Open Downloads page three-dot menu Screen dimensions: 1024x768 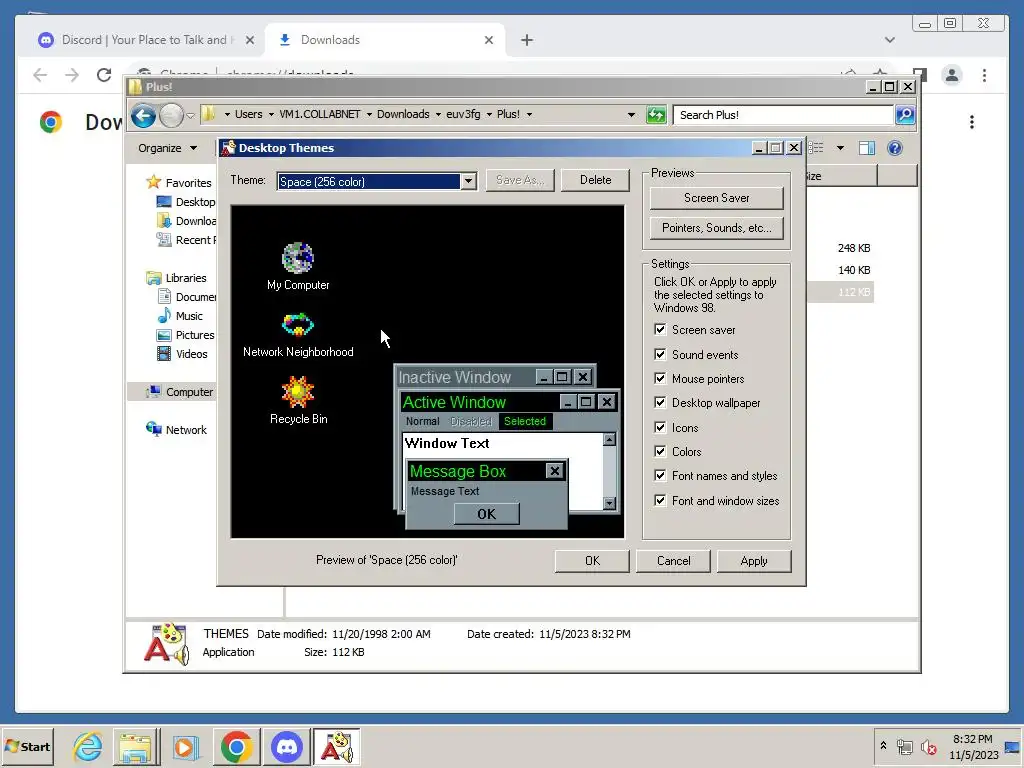point(972,122)
